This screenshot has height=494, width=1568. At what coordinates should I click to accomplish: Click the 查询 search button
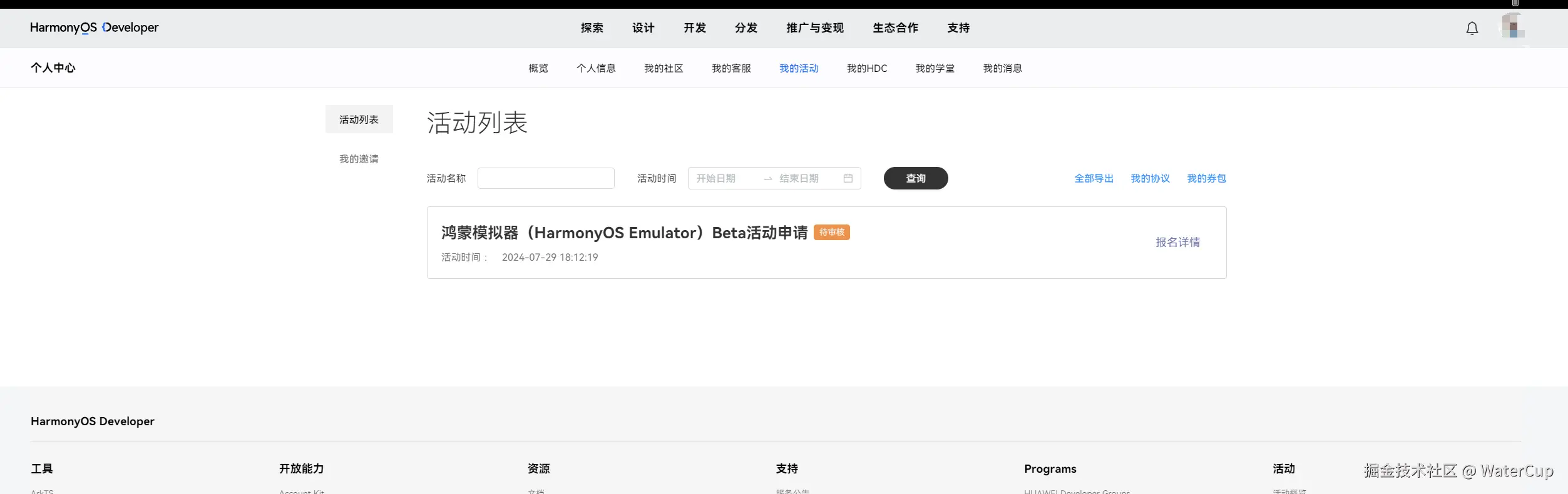coord(916,178)
